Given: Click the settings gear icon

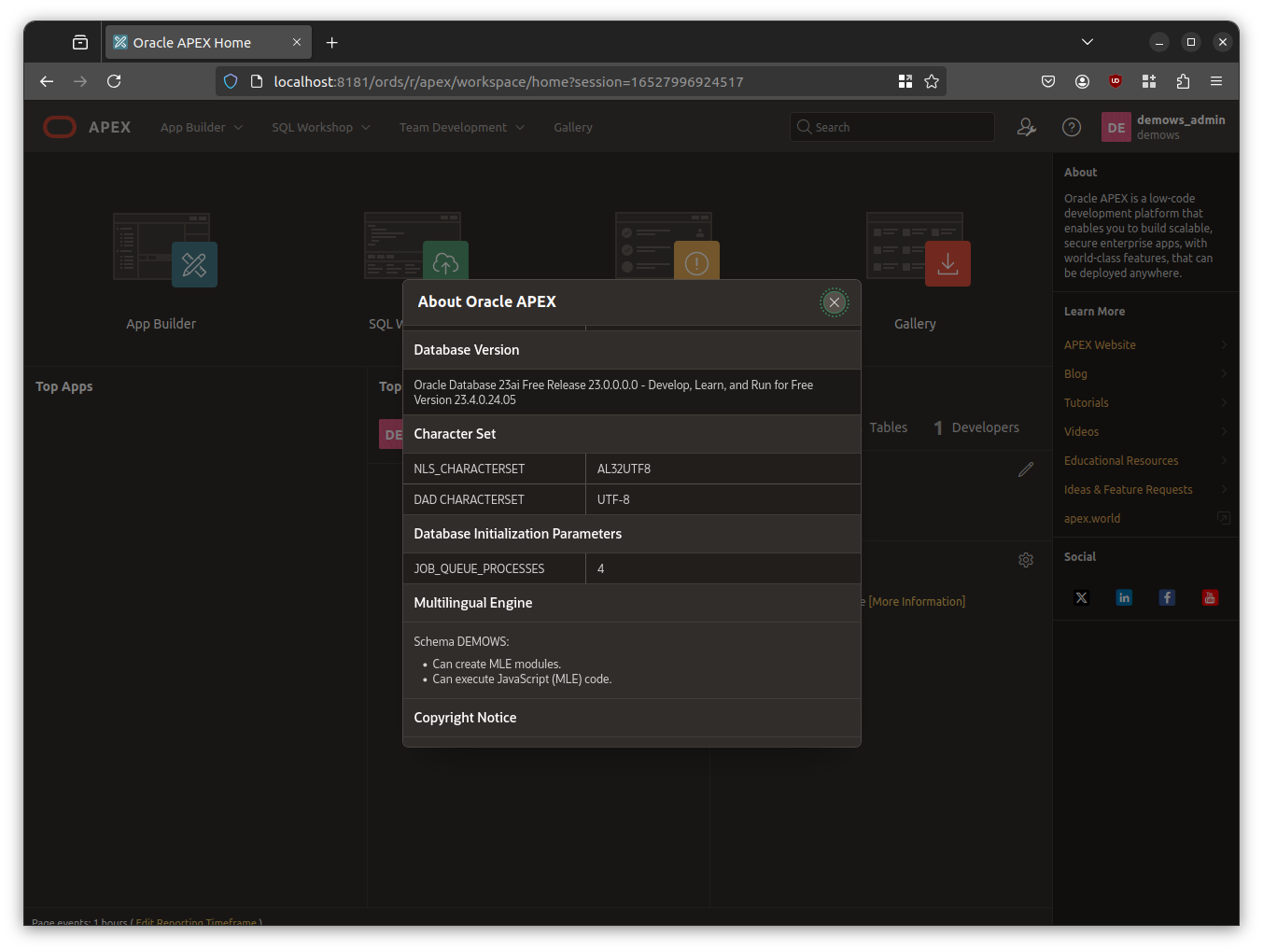Looking at the screenshot, I should (x=1025, y=560).
